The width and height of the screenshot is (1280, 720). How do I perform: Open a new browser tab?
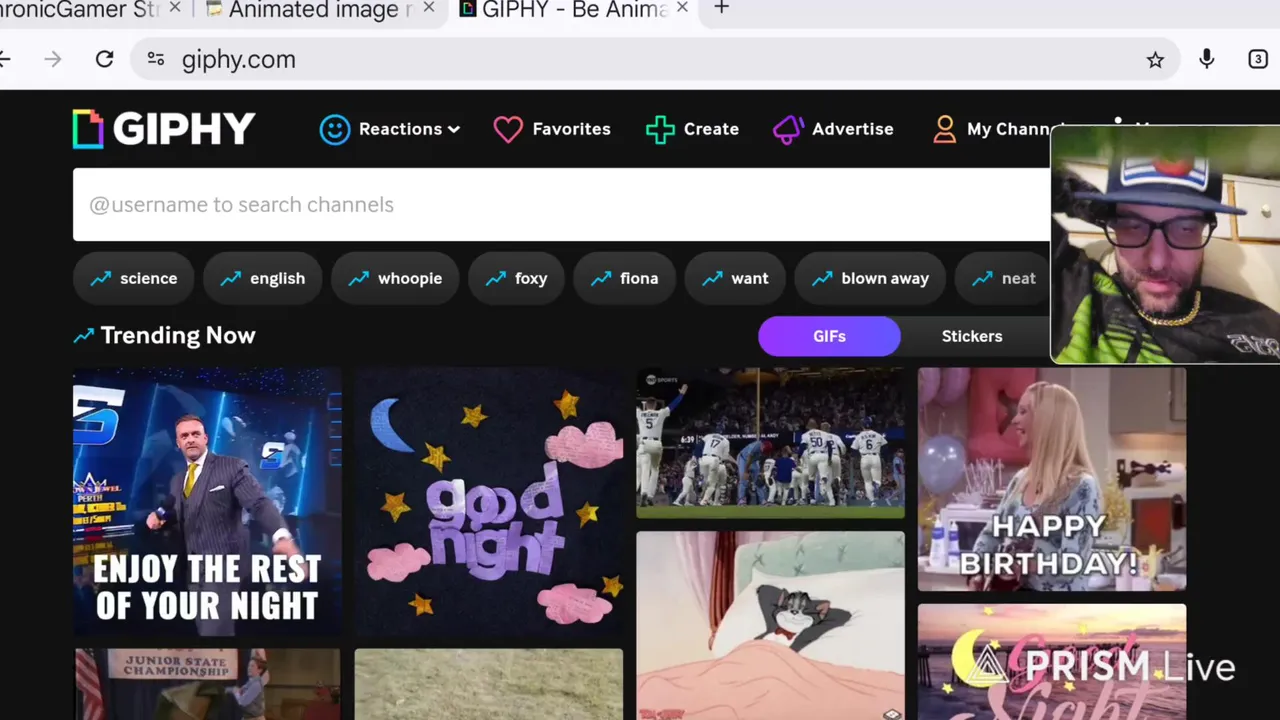pyautogui.click(x=721, y=8)
